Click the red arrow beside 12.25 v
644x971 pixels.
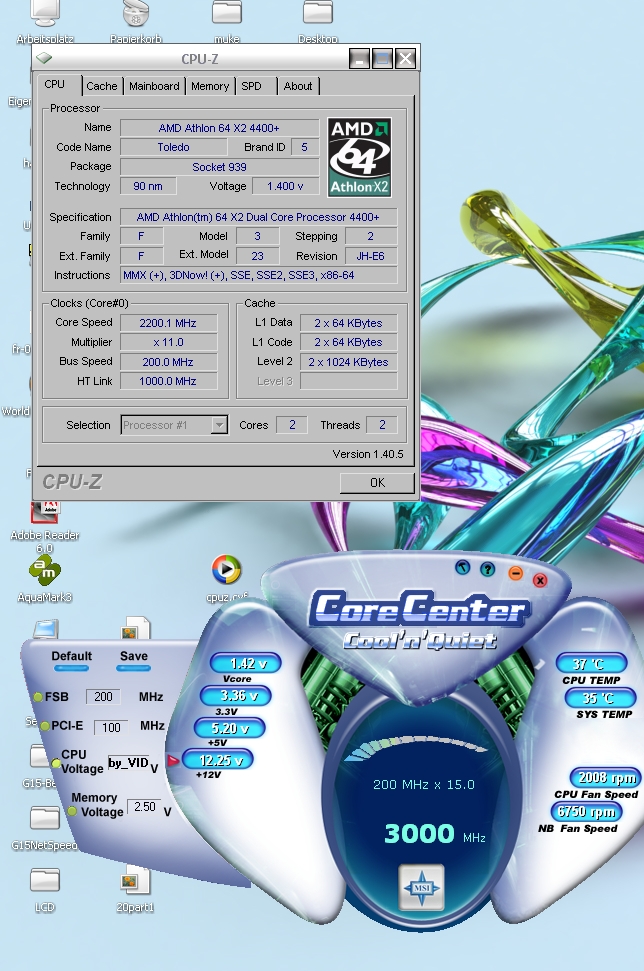pyautogui.click(x=173, y=760)
